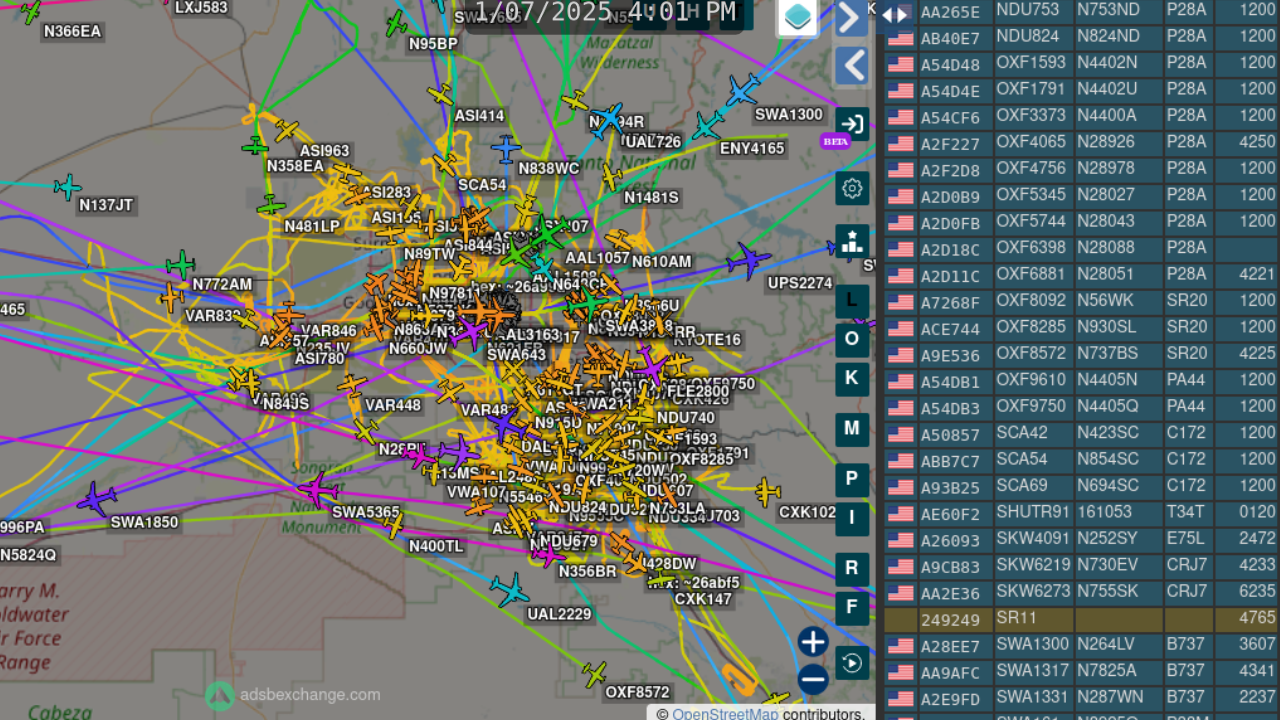Image resolution: width=1280 pixels, height=720 pixels.
Task: Click the podium-with-star icon button
Action: pos(852,241)
